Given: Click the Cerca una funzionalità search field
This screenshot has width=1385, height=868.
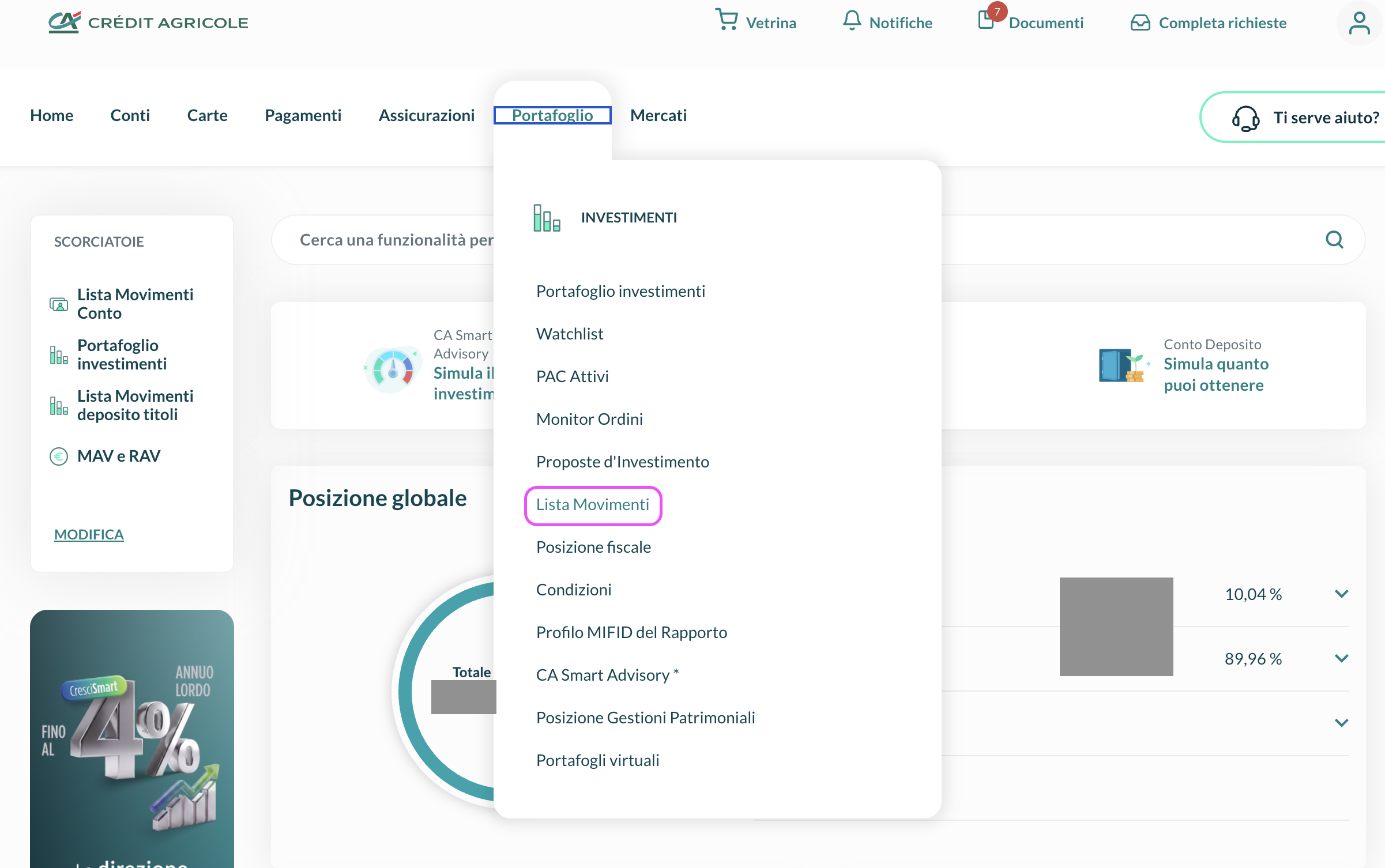Looking at the screenshot, I should click(818, 240).
